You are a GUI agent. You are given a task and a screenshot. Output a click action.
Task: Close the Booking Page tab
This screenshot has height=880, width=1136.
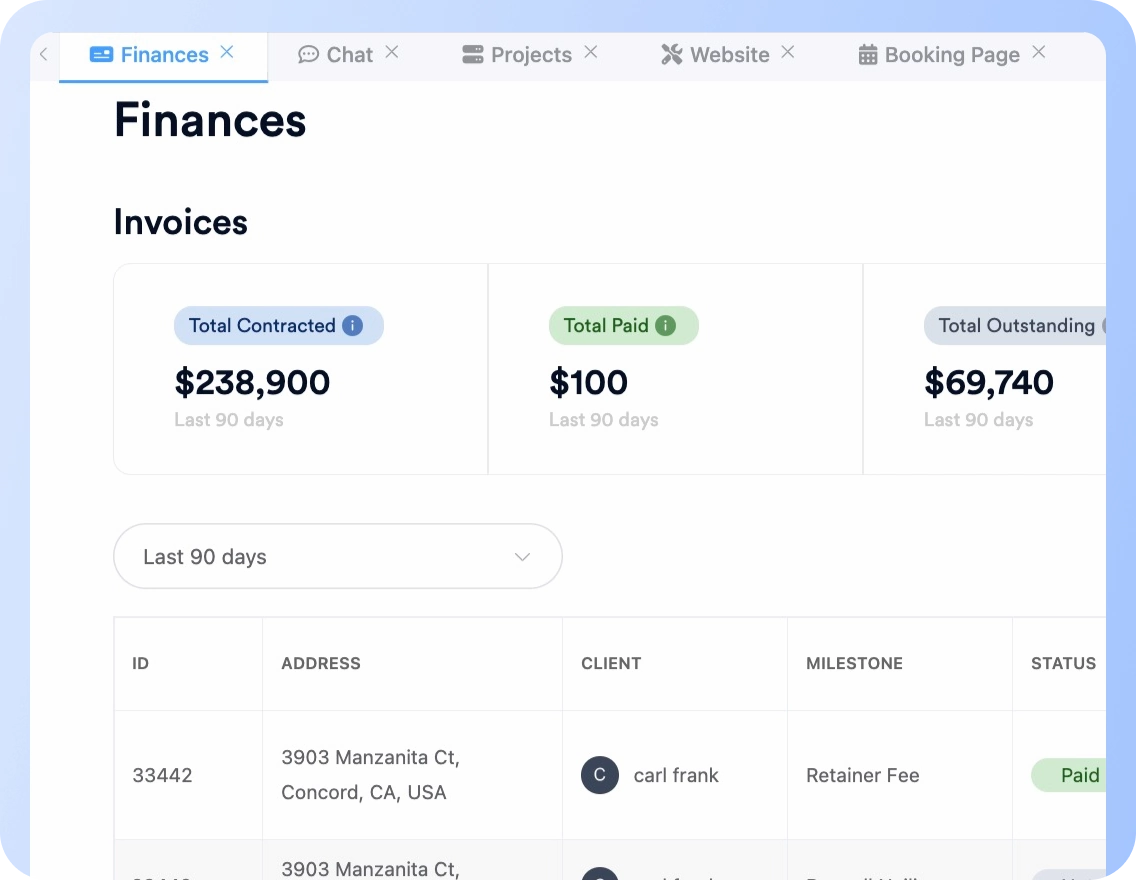pyautogui.click(x=1039, y=52)
